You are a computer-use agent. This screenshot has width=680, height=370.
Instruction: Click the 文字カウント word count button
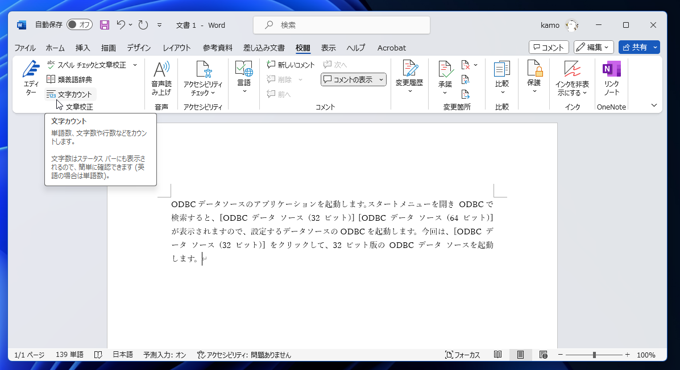pyautogui.click(x=70, y=94)
